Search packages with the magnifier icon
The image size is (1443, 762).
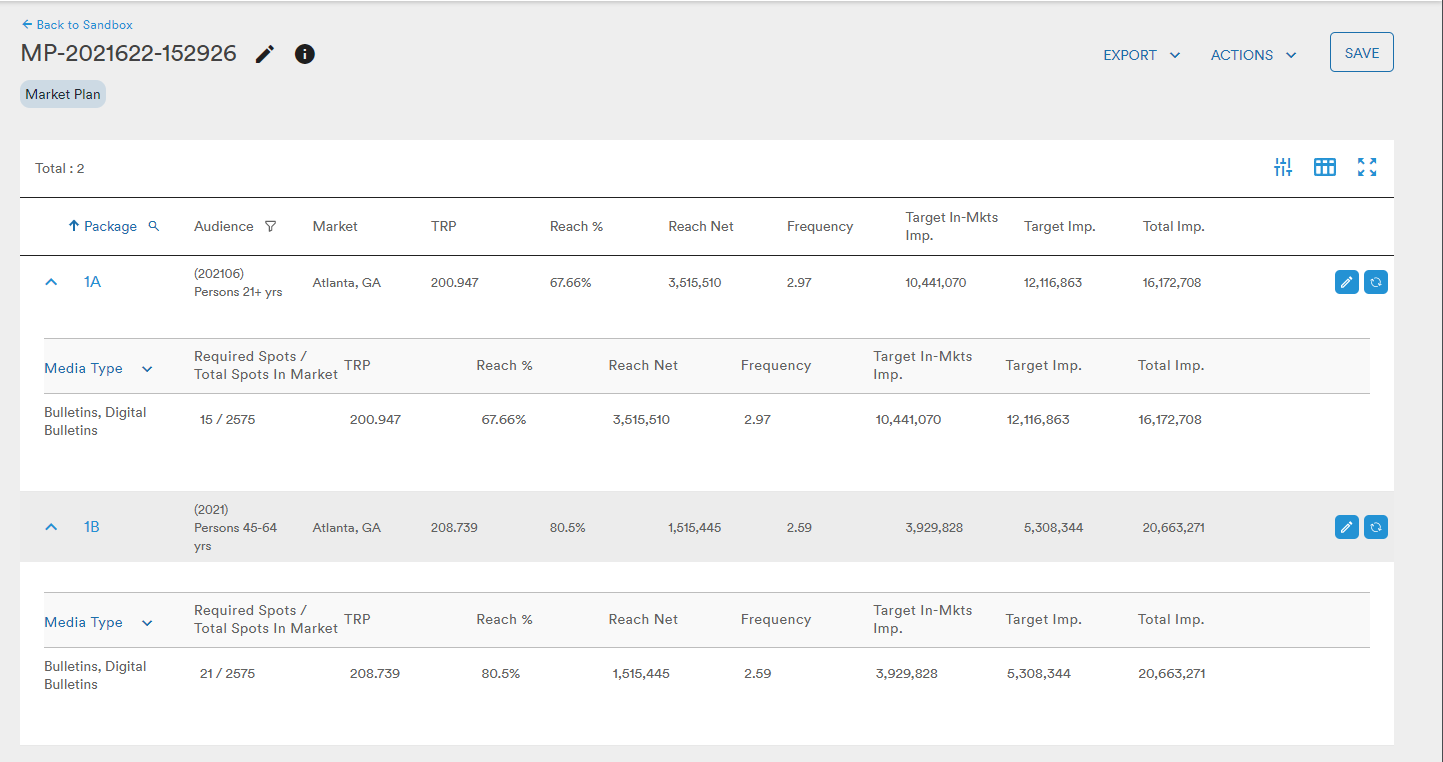[x=154, y=226]
